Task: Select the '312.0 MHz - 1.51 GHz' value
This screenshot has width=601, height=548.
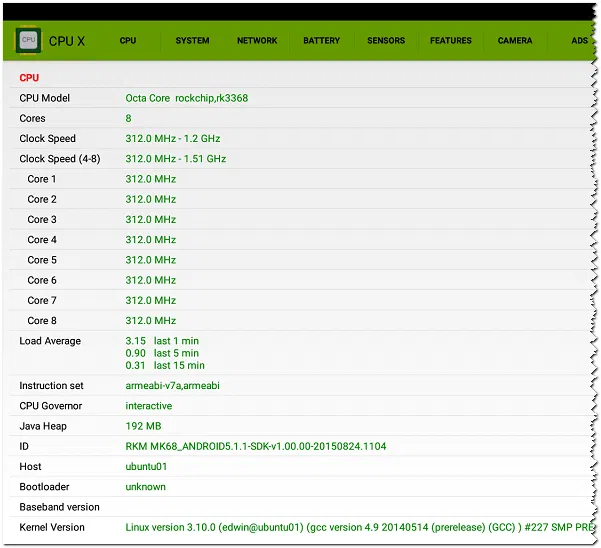Action: 176,159
